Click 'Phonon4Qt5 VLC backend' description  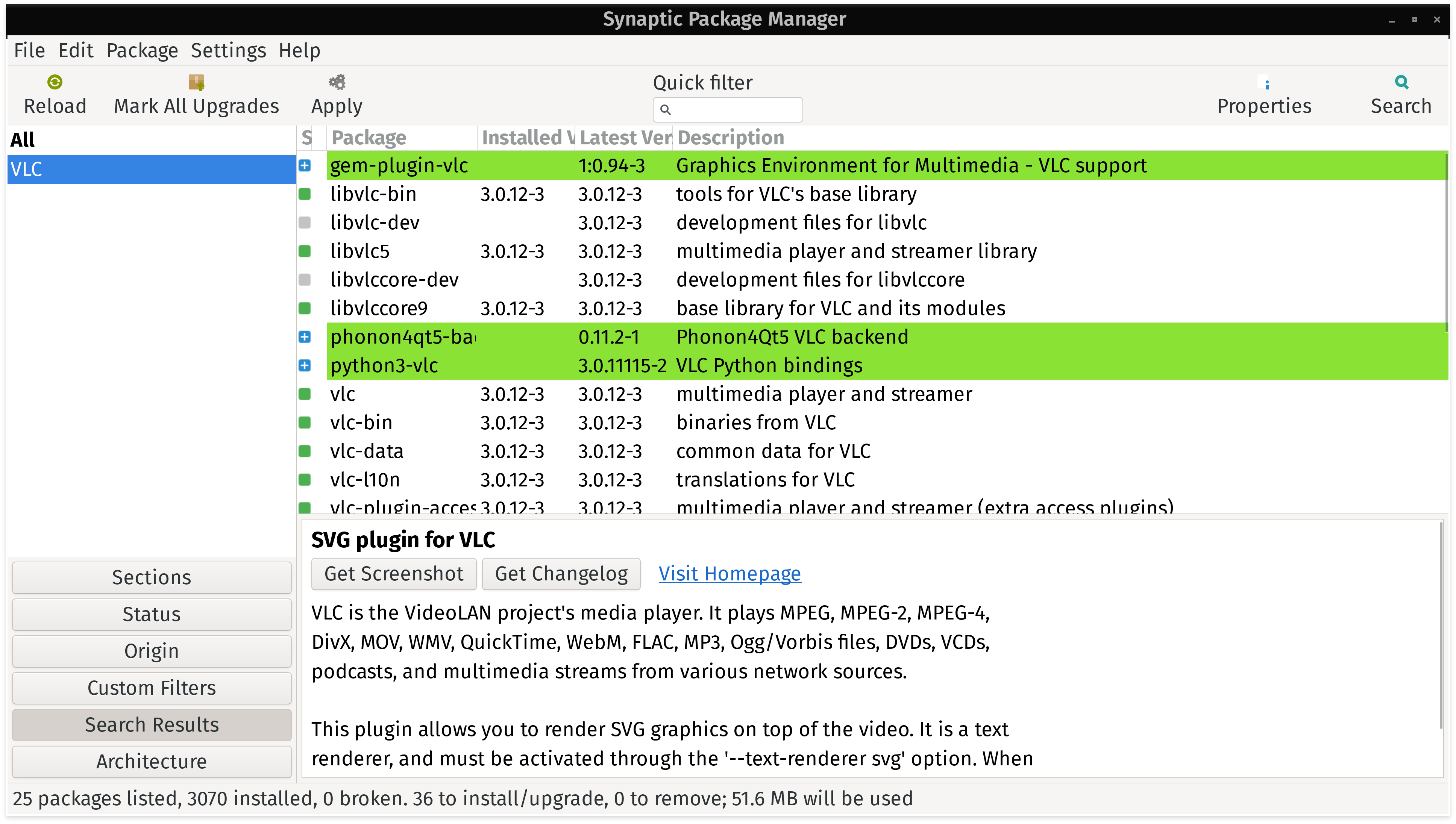click(x=793, y=337)
